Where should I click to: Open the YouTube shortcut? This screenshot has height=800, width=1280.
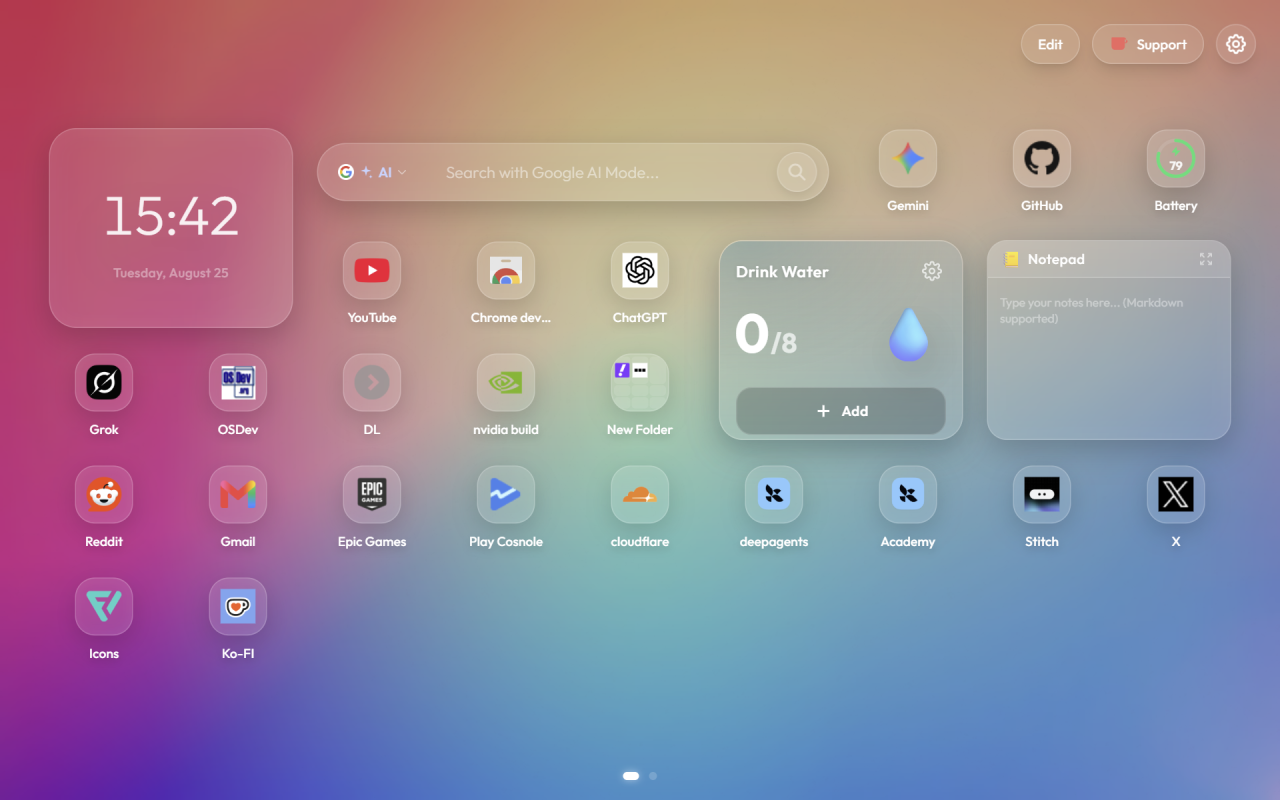tap(372, 270)
